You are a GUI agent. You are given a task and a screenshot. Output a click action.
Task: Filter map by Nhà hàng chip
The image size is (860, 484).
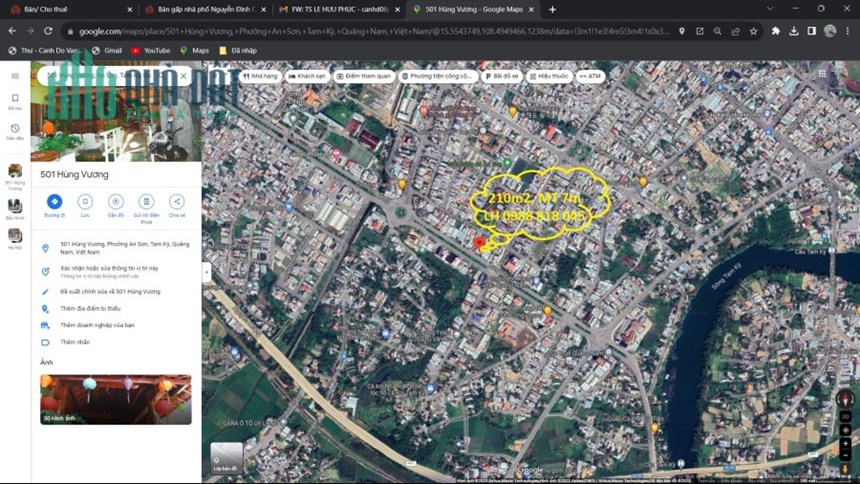(261, 76)
